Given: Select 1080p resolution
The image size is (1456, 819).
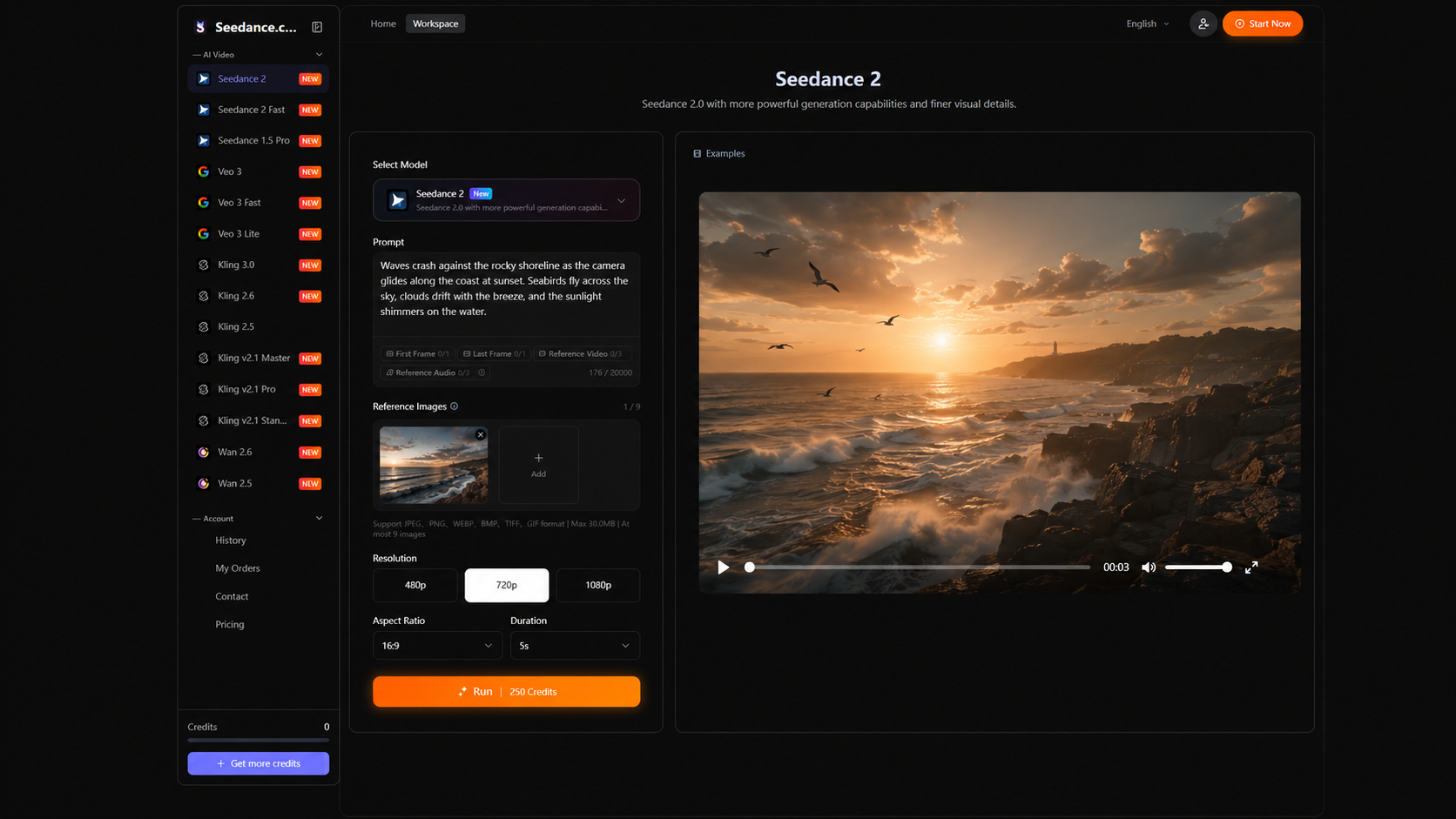Looking at the screenshot, I should (598, 585).
